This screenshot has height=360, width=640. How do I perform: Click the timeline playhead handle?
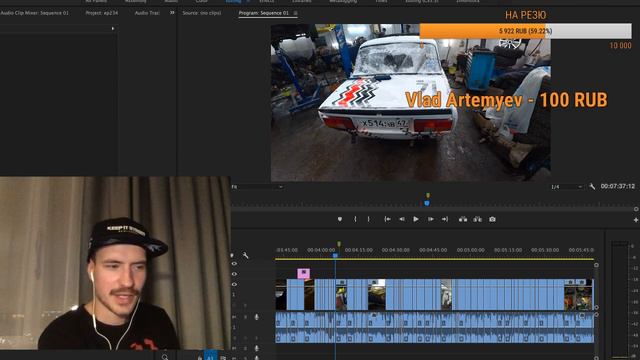(x=335, y=255)
